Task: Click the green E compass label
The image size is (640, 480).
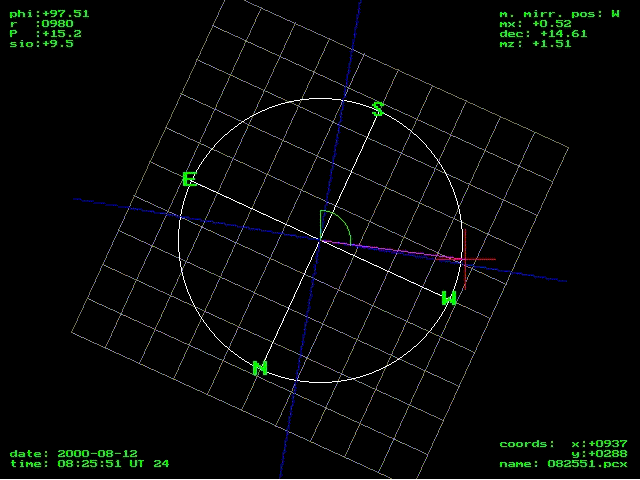Action: click(190, 179)
